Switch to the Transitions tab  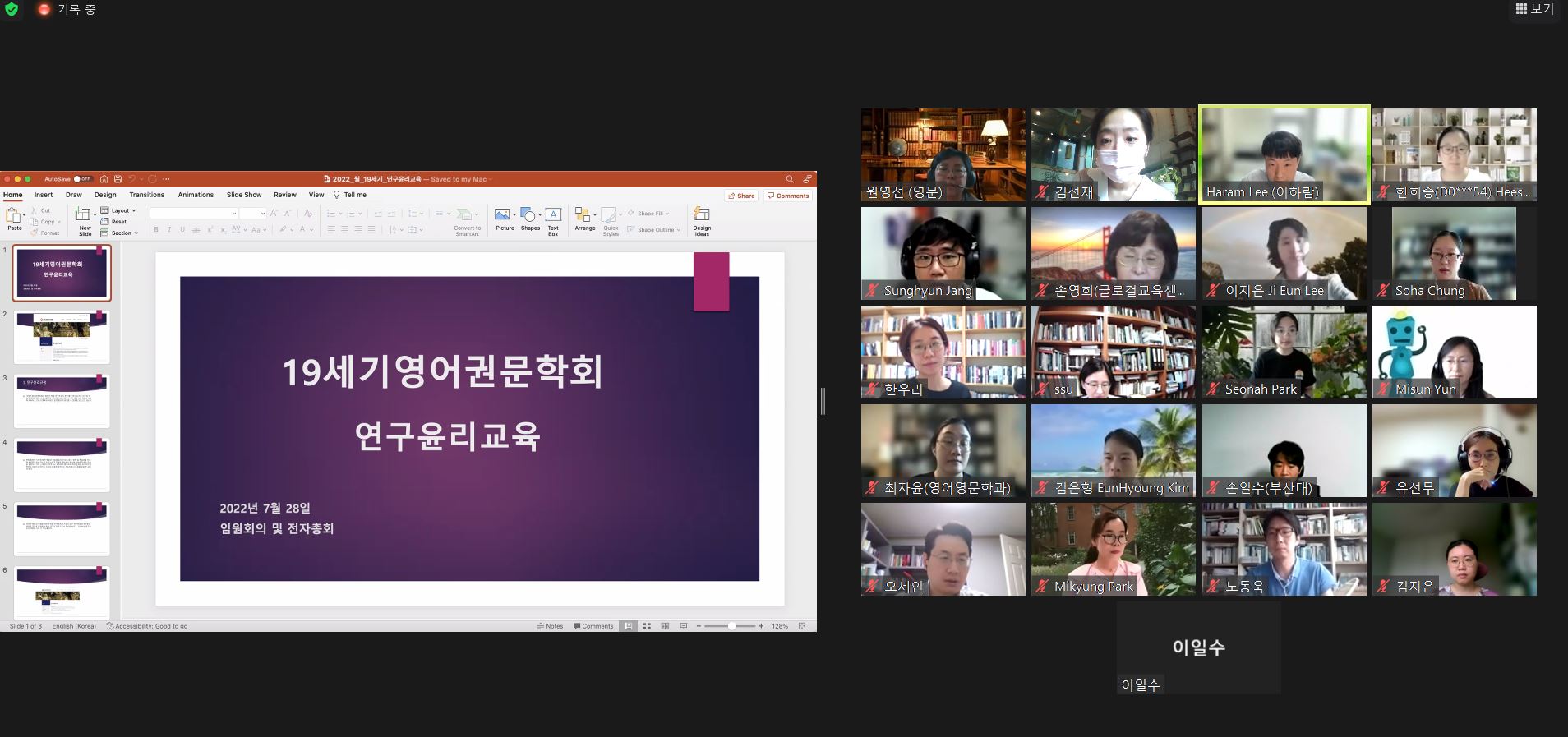(x=146, y=195)
